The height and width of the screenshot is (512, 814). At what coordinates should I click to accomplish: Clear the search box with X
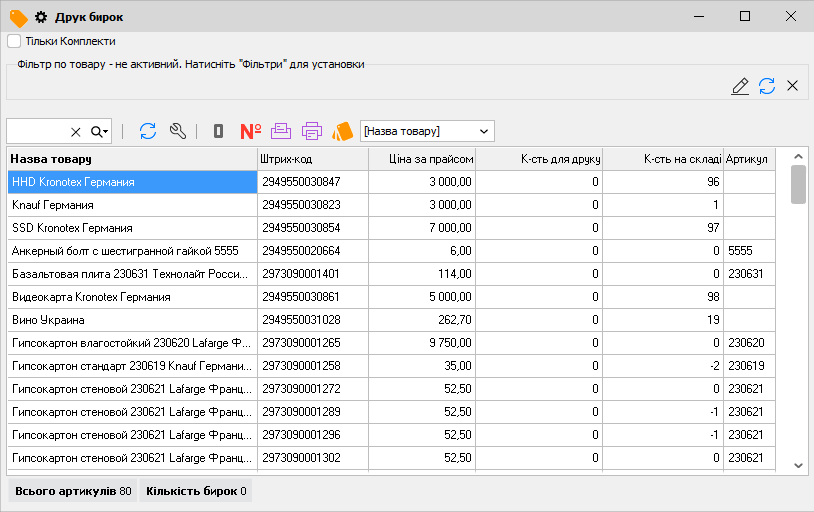[x=75, y=132]
